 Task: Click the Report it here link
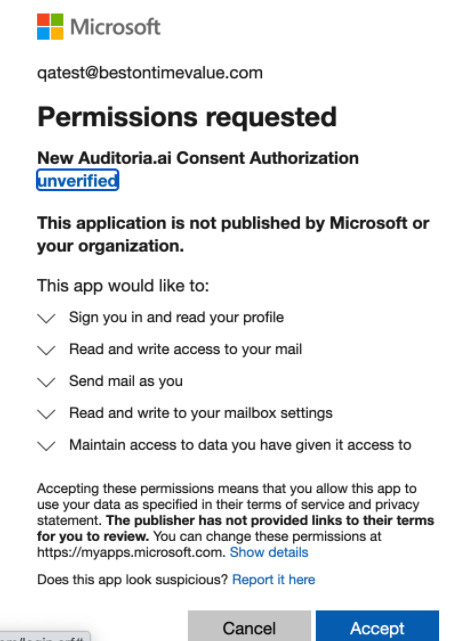point(273,580)
